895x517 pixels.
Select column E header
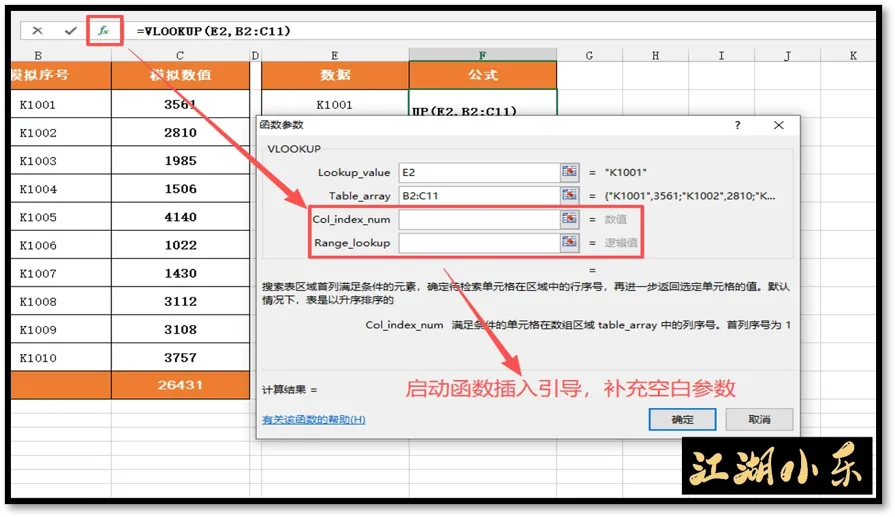pyautogui.click(x=334, y=55)
